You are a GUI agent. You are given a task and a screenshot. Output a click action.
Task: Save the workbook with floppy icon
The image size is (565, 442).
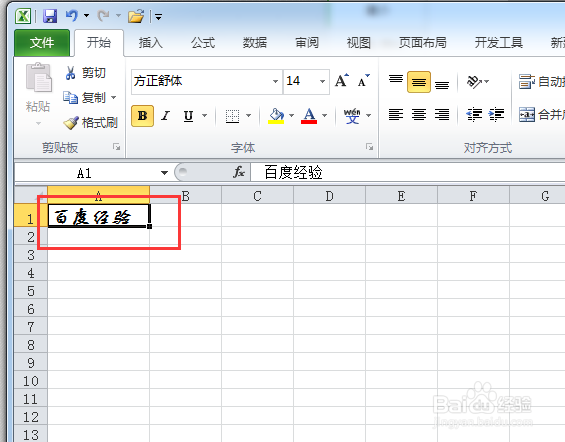coord(50,16)
